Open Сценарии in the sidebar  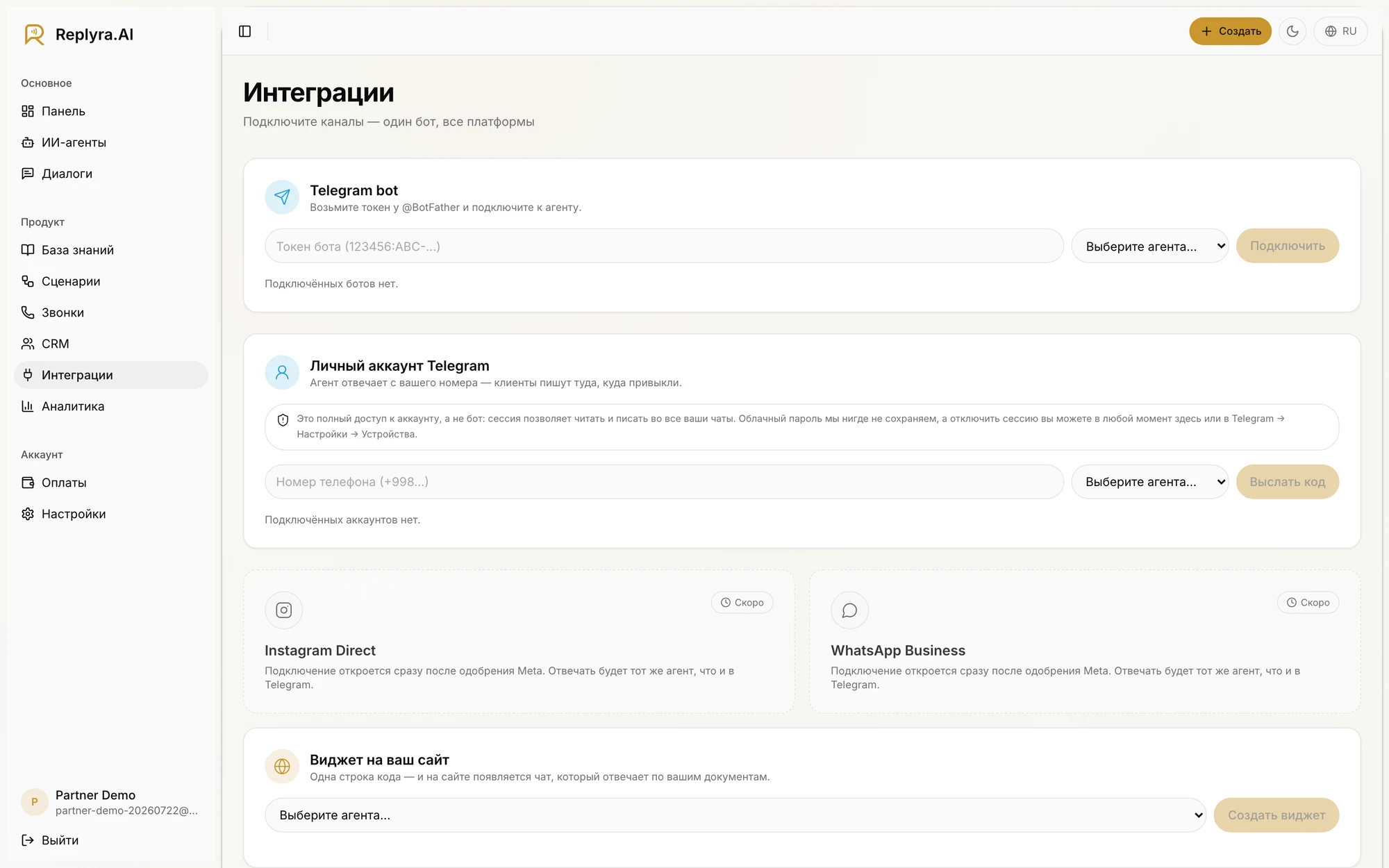tap(111, 281)
